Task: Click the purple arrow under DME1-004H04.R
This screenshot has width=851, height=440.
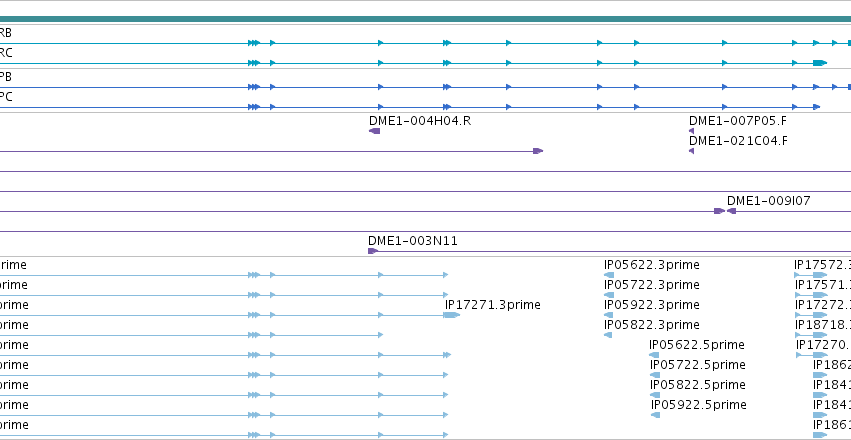Action: pos(374,131)
